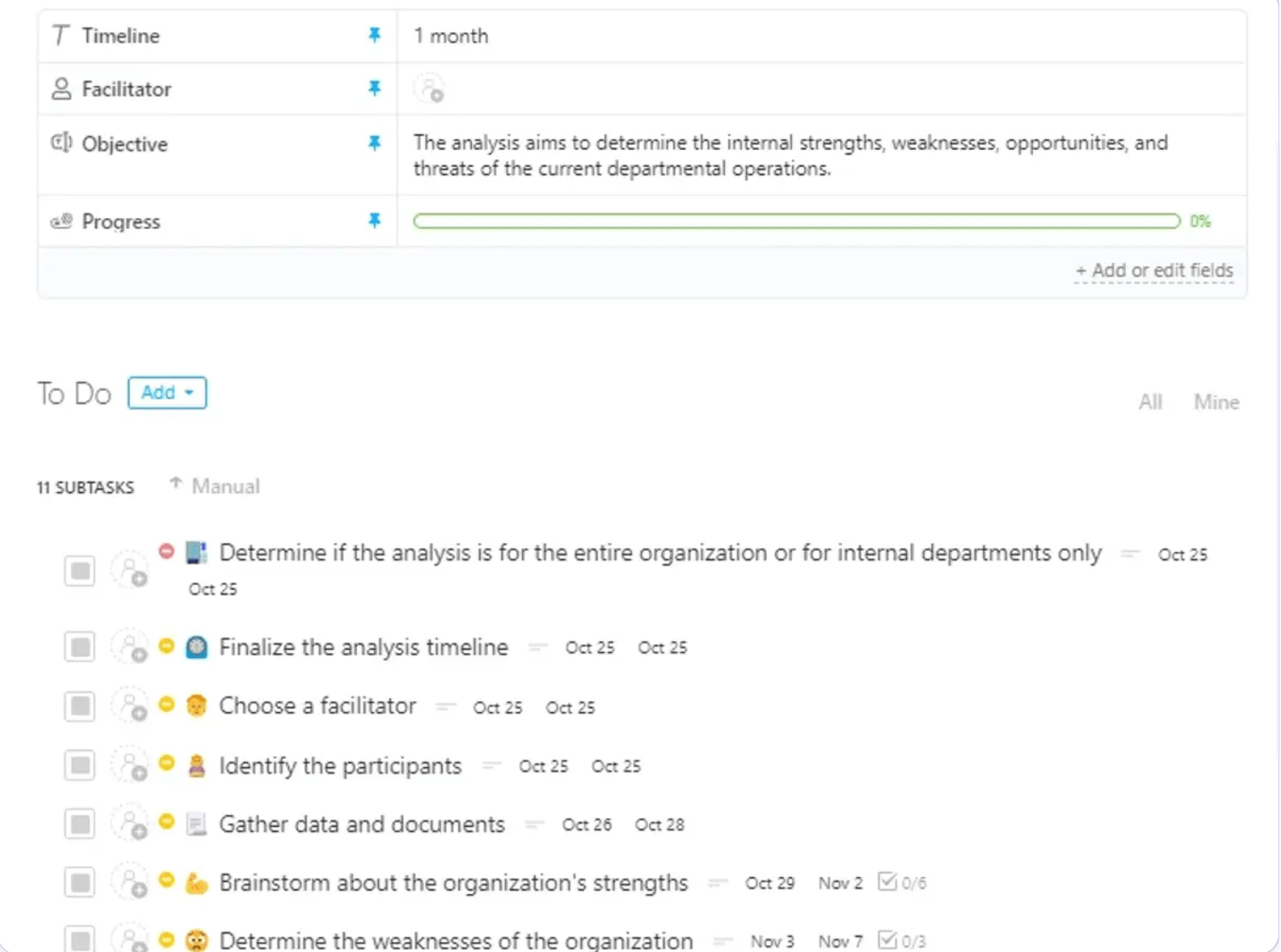Unpin the Facilitator field
The height and width of the screenshot is (952, 1281).
(374, 88)
